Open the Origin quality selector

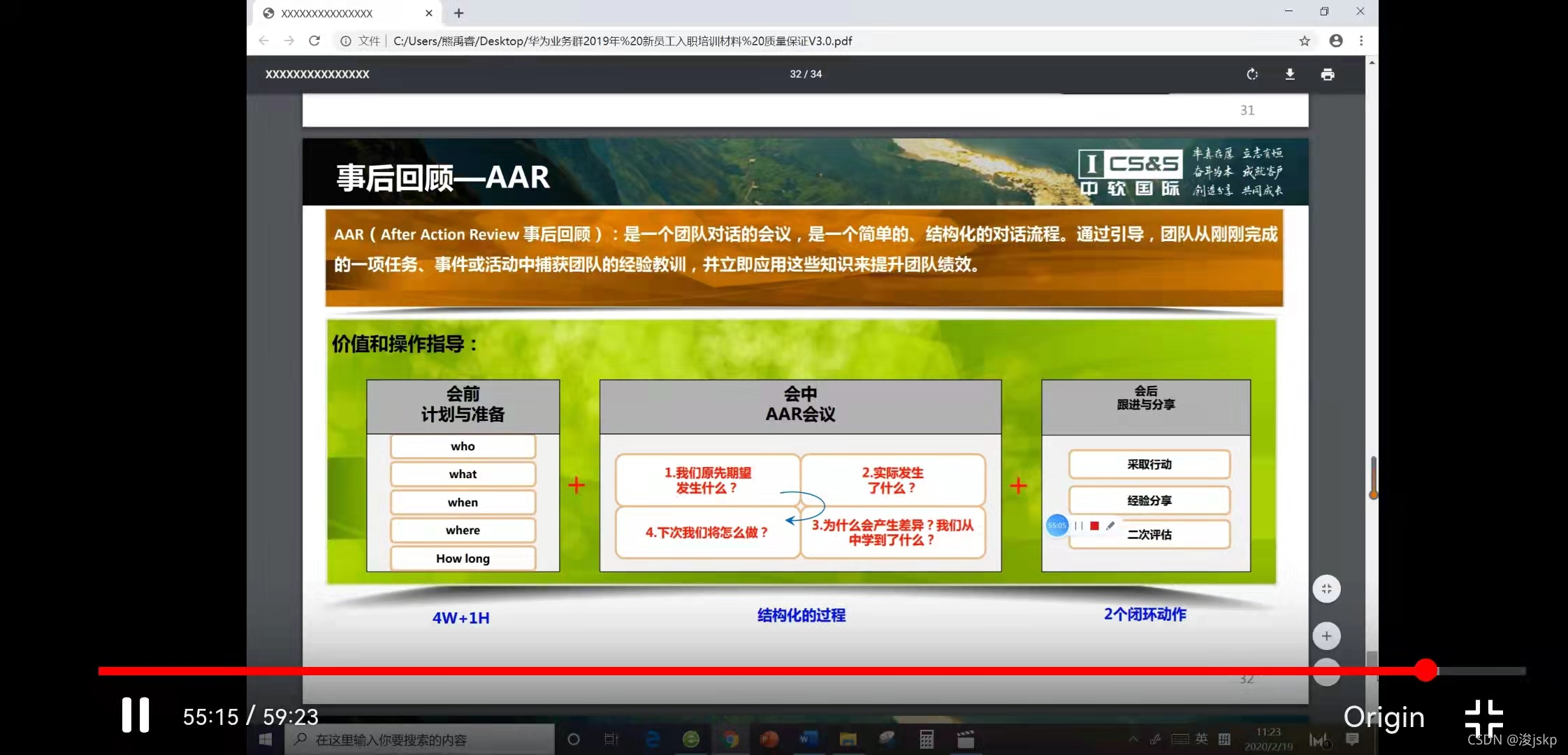(x=1384, y=717)
